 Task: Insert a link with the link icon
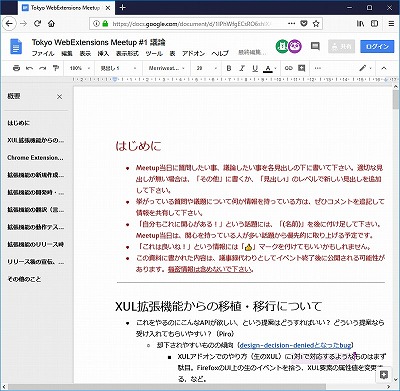289,68
